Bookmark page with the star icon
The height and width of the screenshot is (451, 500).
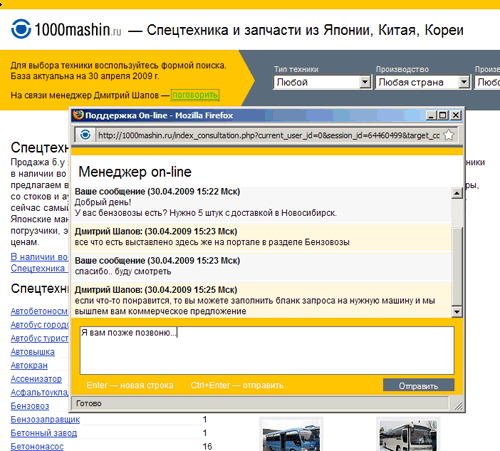[449, 135]
